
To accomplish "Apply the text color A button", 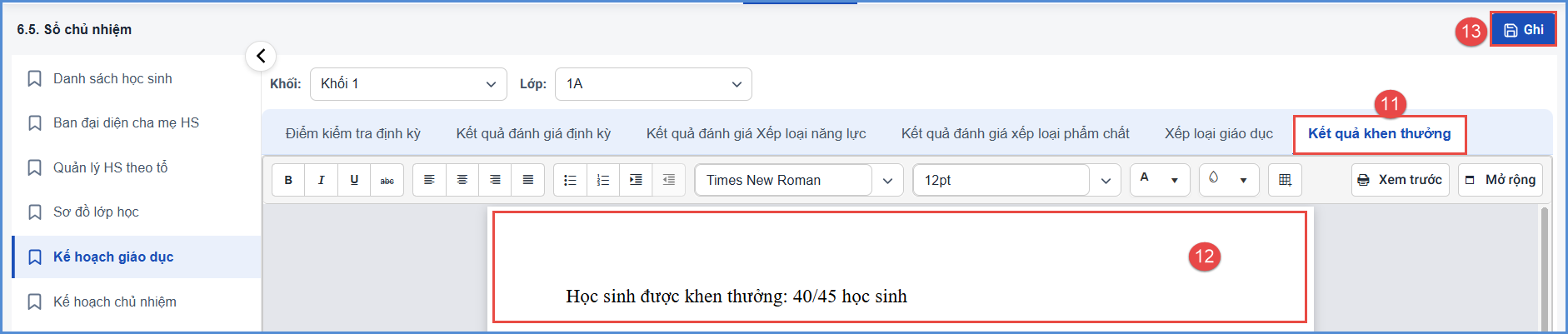I will [x=1145, y=178].
